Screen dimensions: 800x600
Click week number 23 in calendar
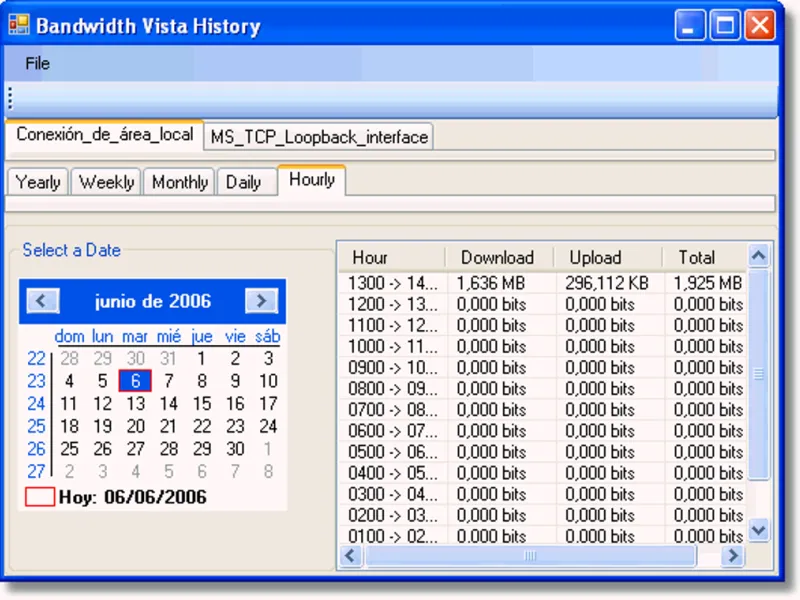tap(36, 381)
